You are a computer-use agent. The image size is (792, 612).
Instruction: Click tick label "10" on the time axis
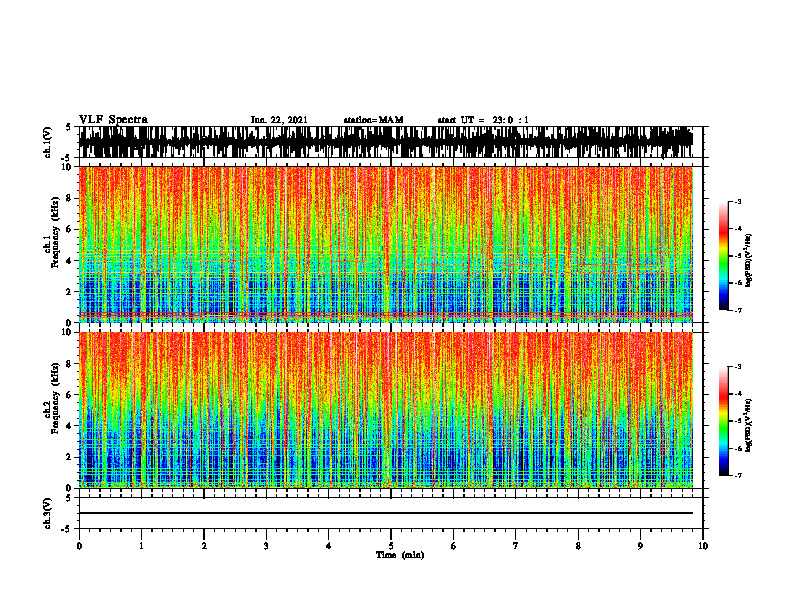point(703,546)
